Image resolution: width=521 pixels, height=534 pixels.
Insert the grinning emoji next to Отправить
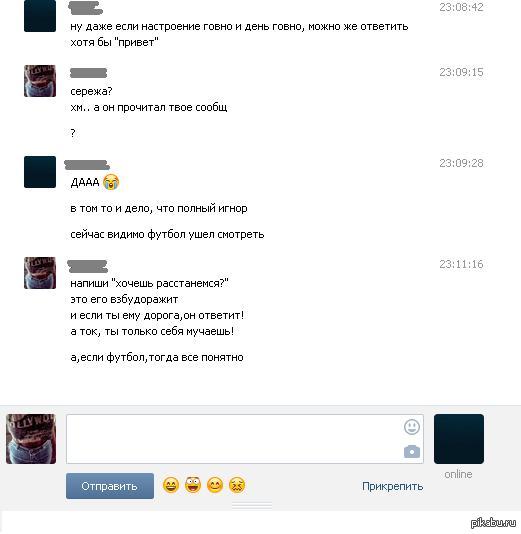171,485
